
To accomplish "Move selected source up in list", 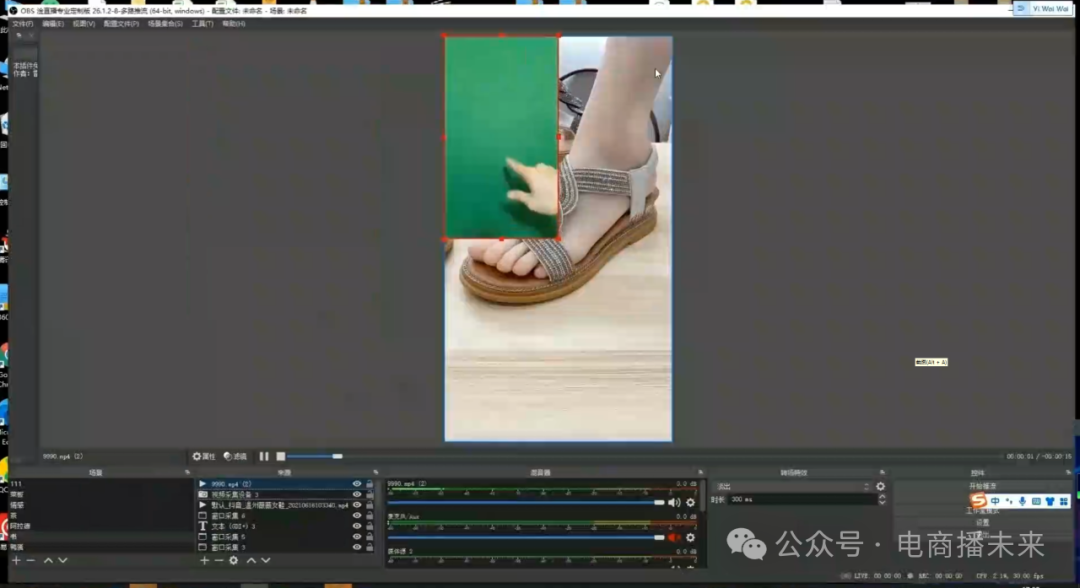I will click(x=250, y=561).
